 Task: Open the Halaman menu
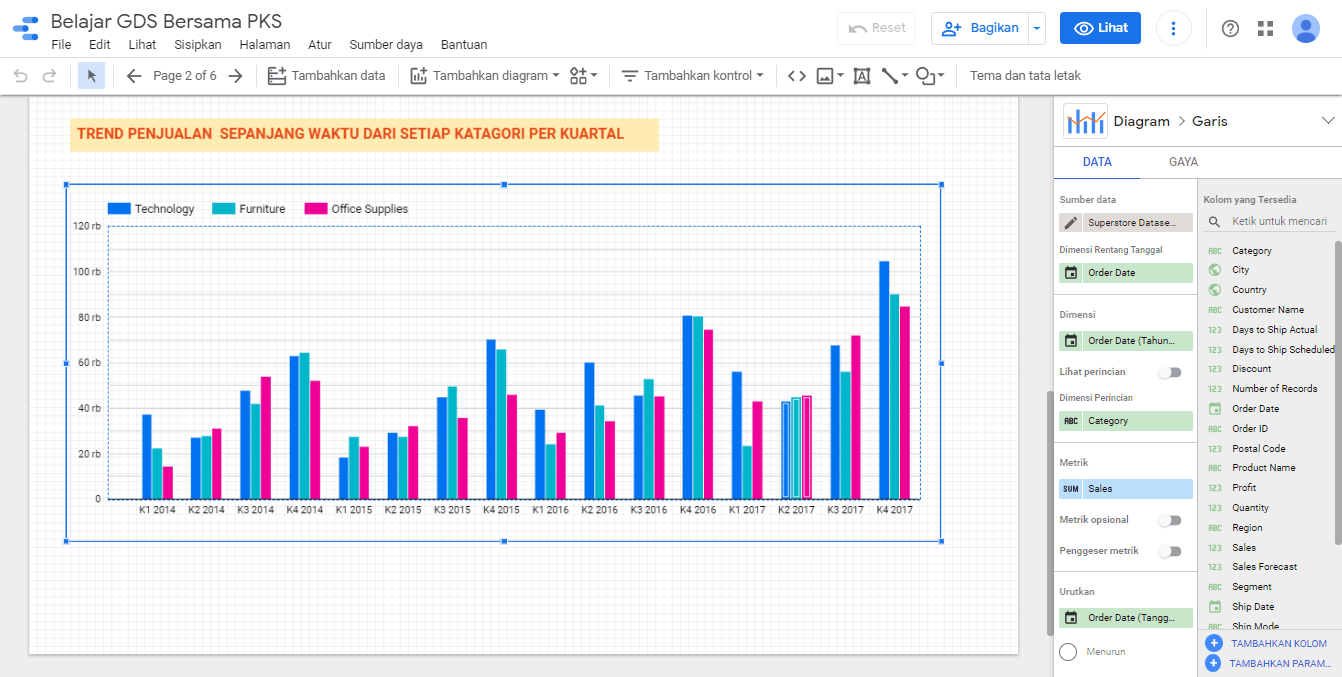[265, 44]
